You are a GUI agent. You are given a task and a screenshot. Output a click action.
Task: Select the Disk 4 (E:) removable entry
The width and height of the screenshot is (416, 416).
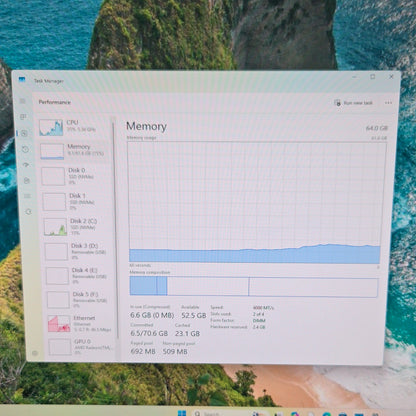pyautogui.click(x=80, y=275)
